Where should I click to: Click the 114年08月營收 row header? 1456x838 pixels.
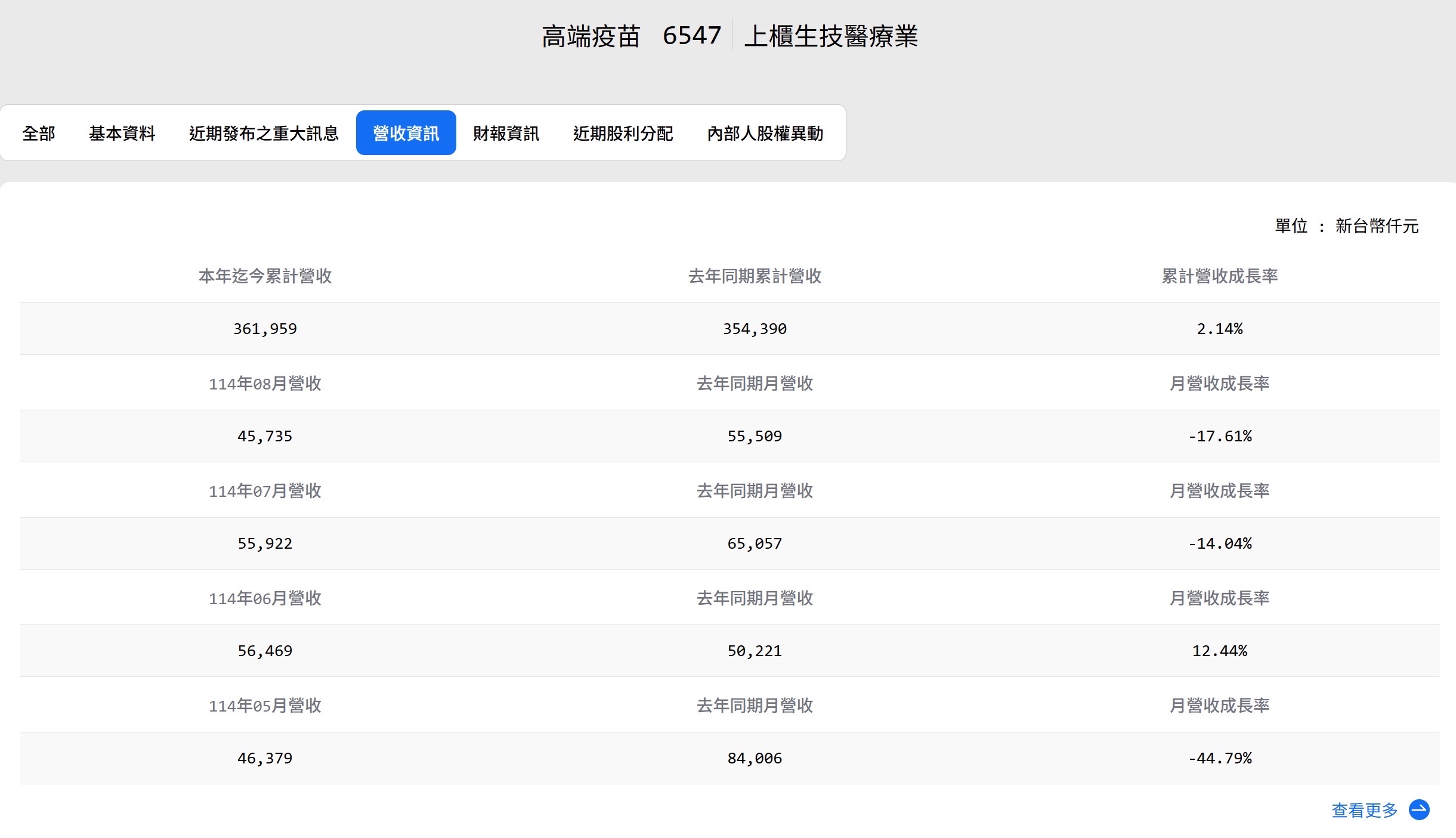pyautogui.click(x=265, y=384)
